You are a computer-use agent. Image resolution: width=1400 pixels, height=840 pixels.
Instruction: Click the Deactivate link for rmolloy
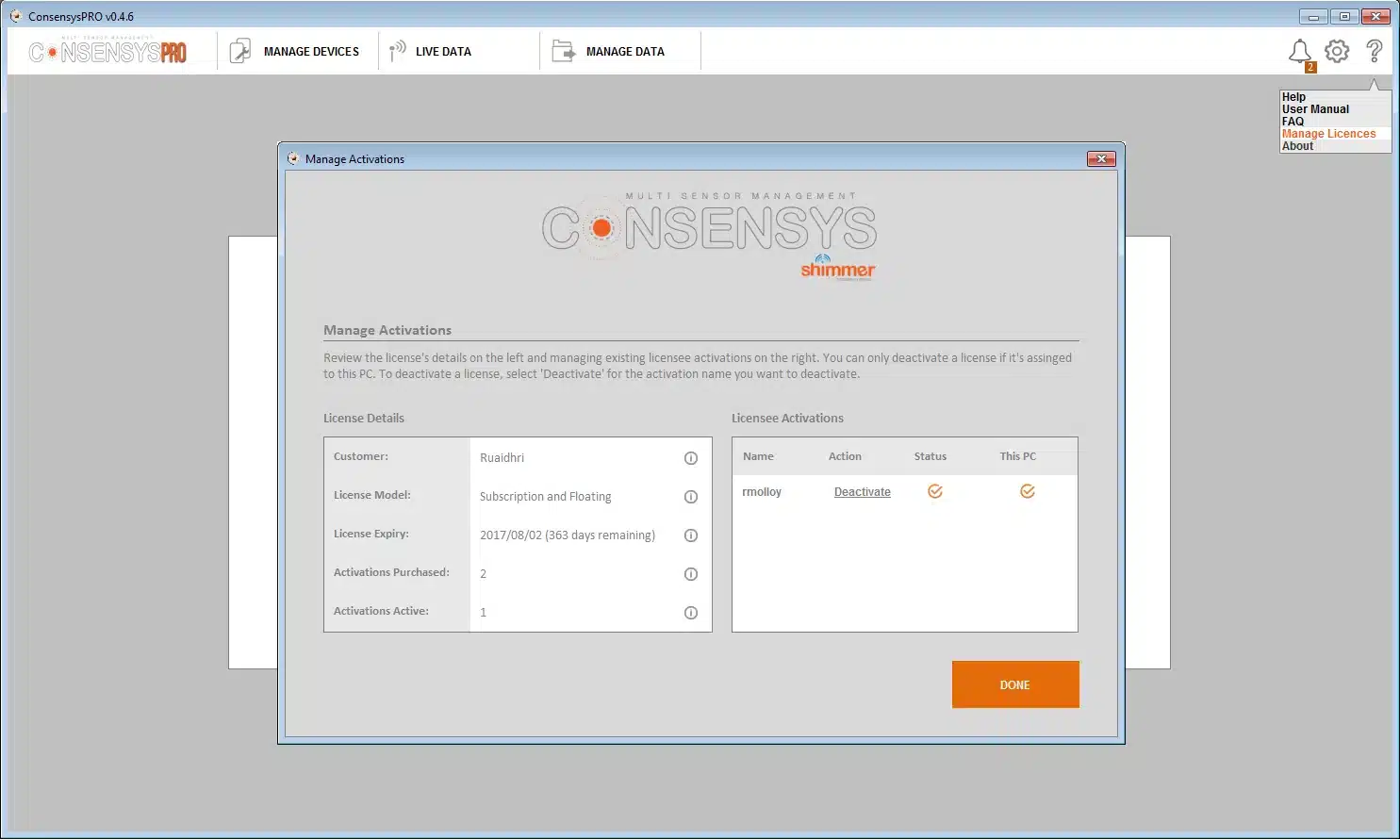pos(862,492)
